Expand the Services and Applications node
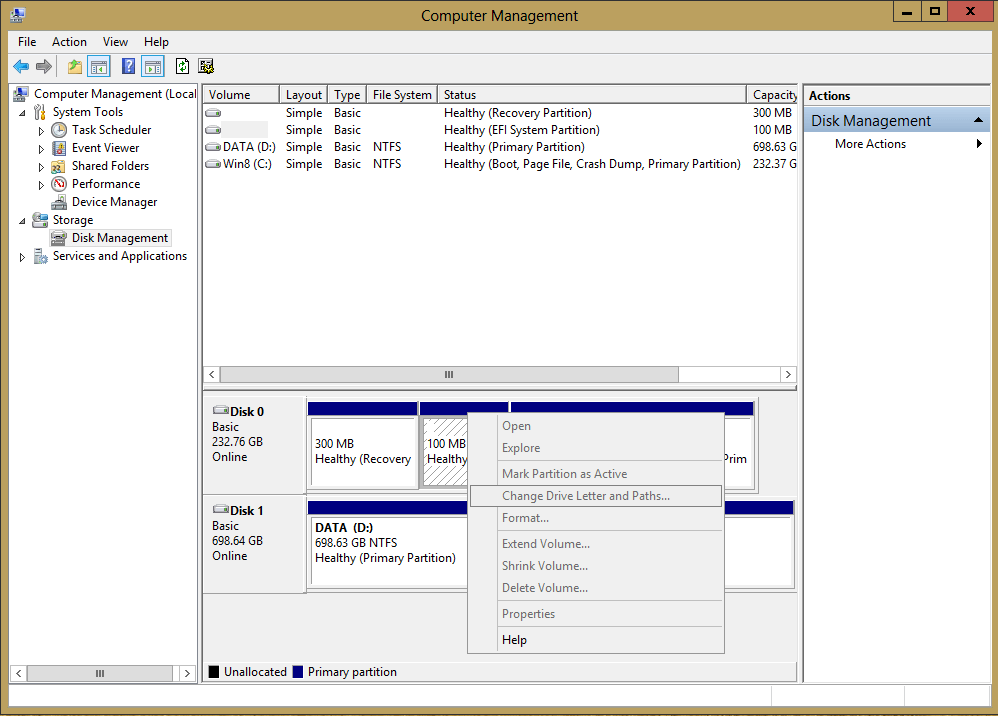Viewport: 998px width, 716px height. tap(23, 257)
